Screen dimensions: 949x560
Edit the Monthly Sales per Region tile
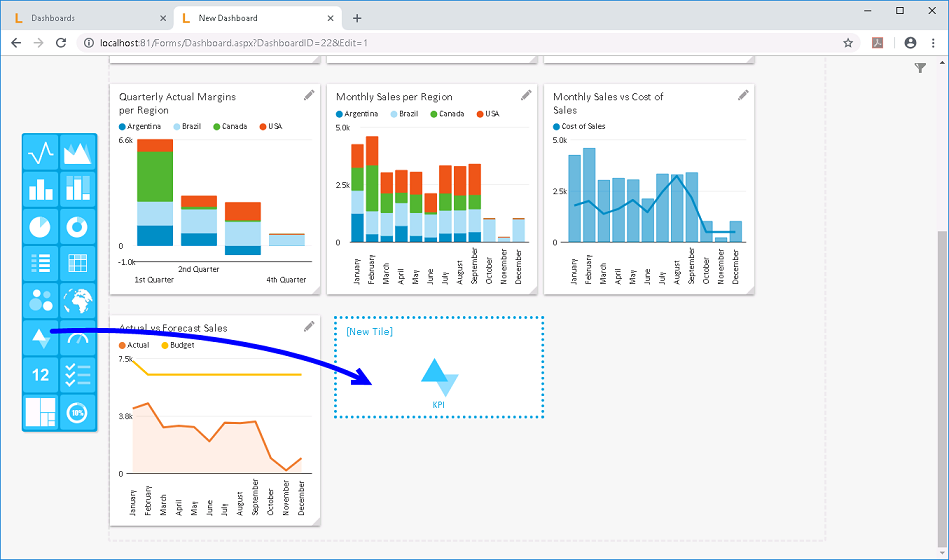[526, 95]
